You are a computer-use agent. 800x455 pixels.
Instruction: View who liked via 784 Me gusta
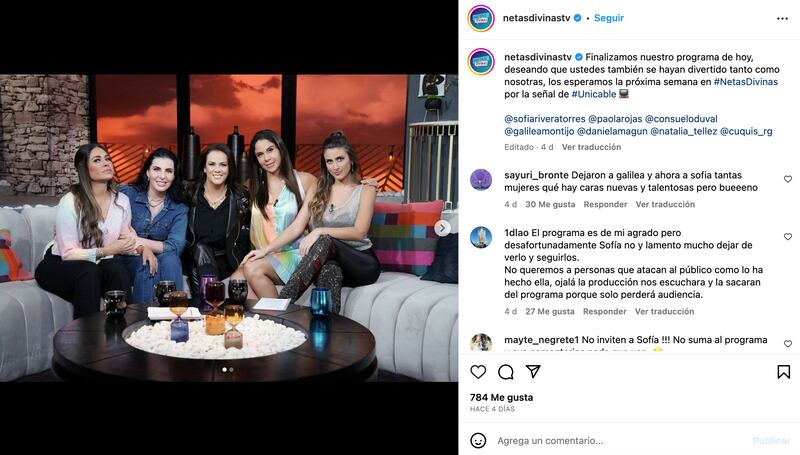coord(502,397)
